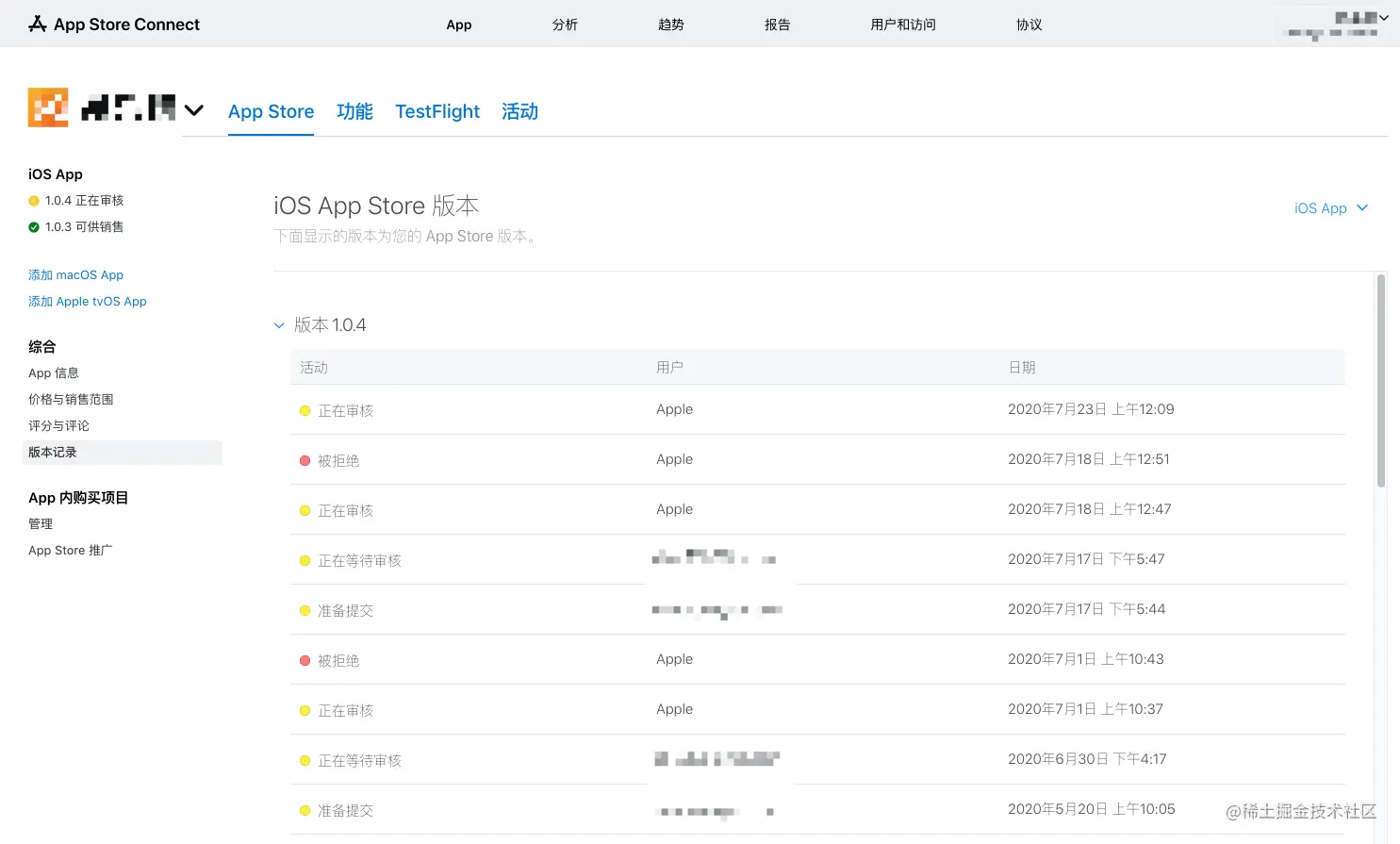The height and width of the screenshot is (844, 1400).
Task: Click the 添加 Apple tvOS App link
Action: (88, 302)
